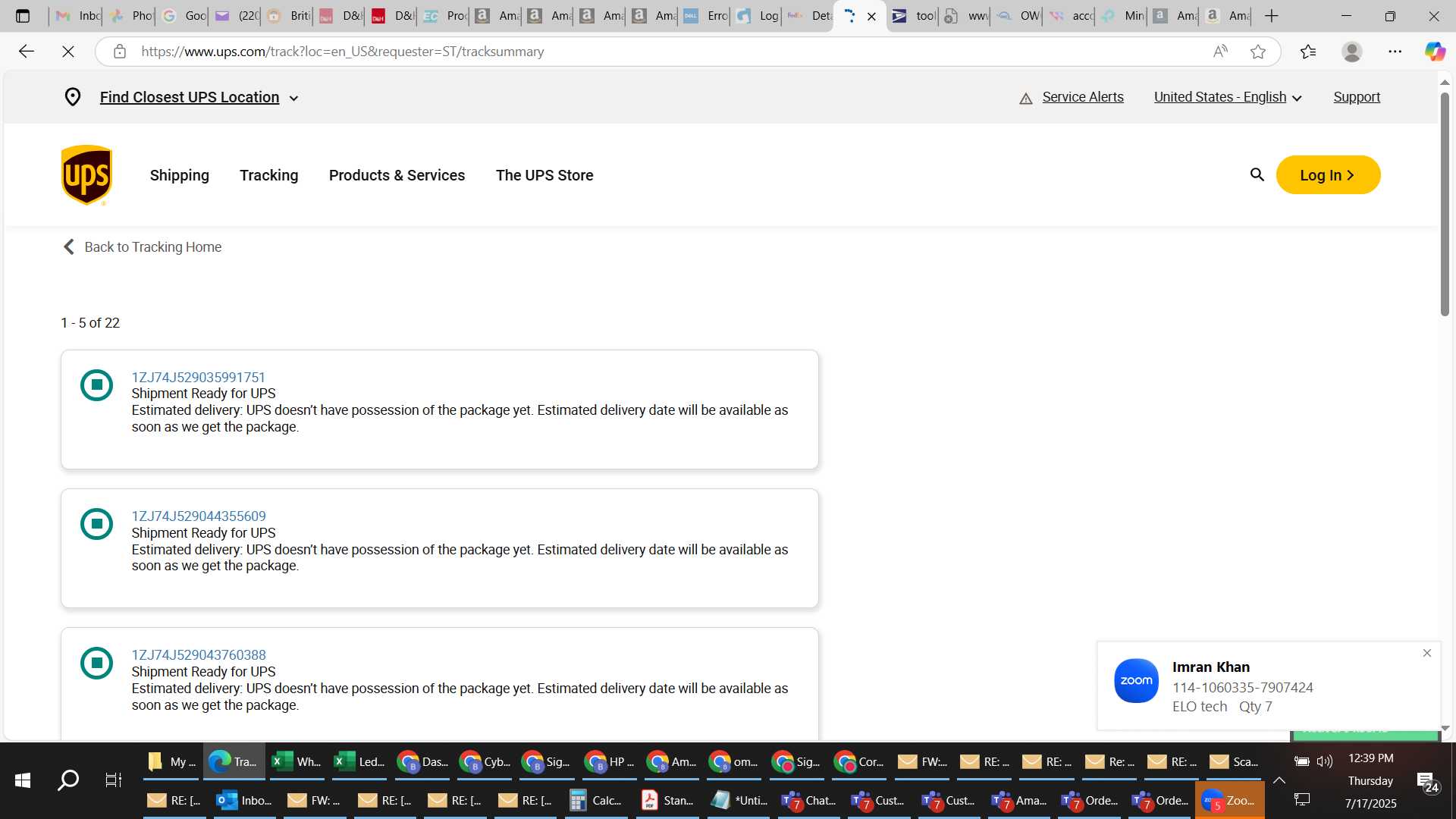Image resolution: width=1456 pixels, height=819 pixels.
Task: Switch to the Inbox Gmail tab
Action: 77,16
